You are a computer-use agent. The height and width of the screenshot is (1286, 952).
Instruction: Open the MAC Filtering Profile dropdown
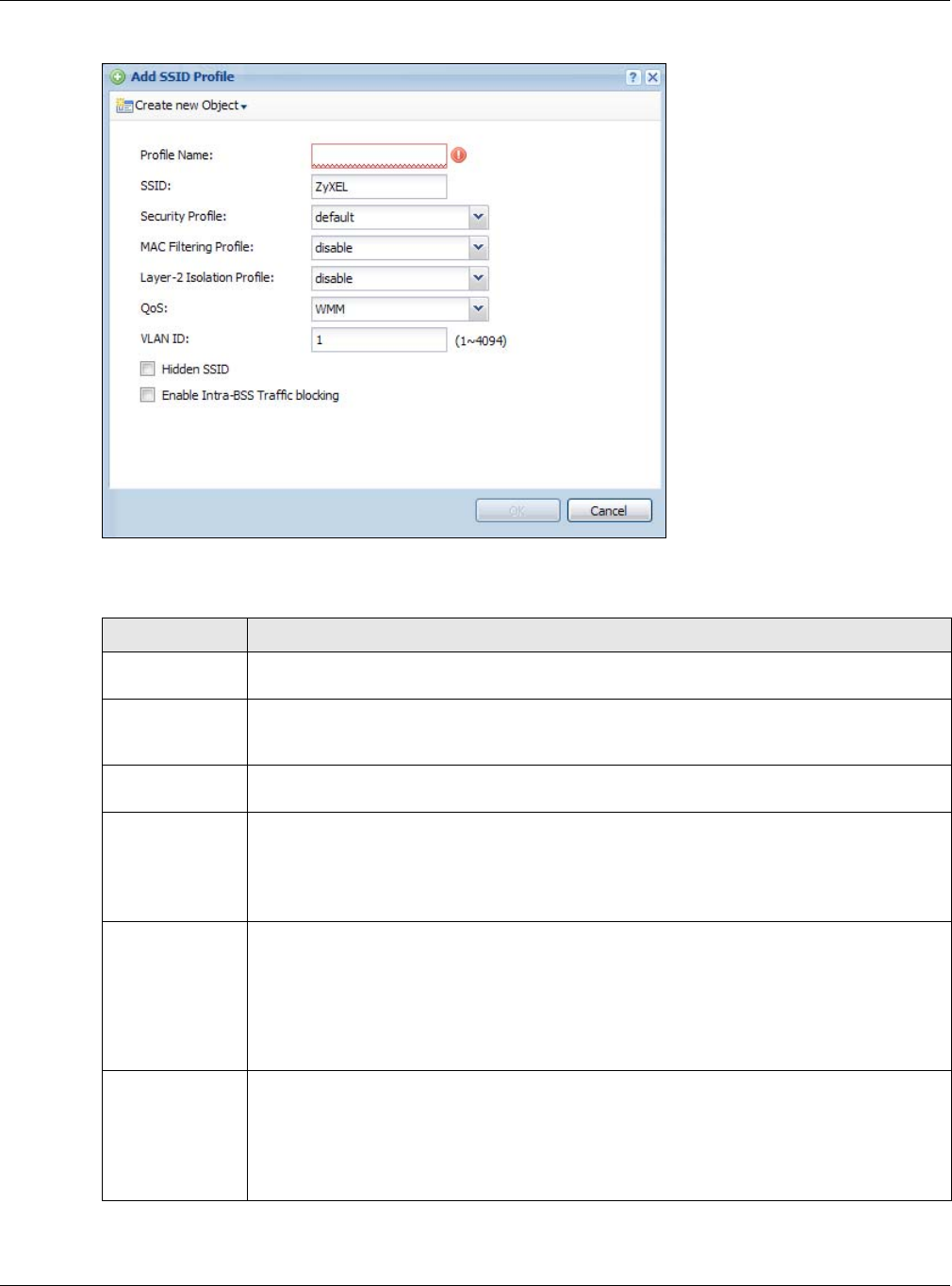point(479,248)
